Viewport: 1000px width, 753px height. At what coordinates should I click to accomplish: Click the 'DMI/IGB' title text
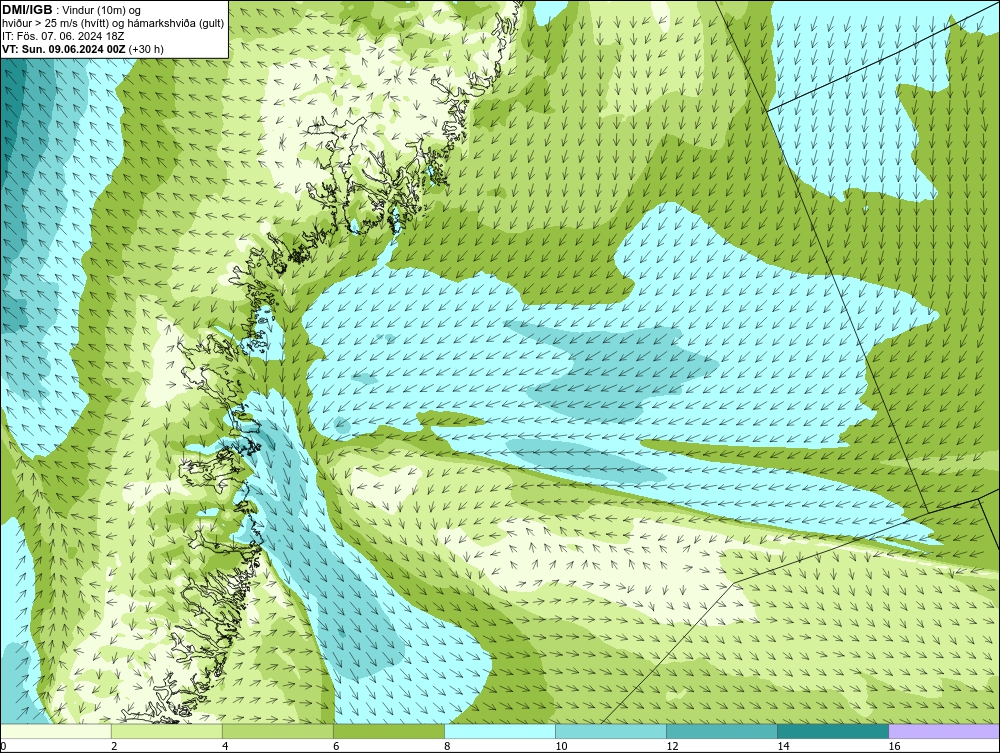(27, 10)
